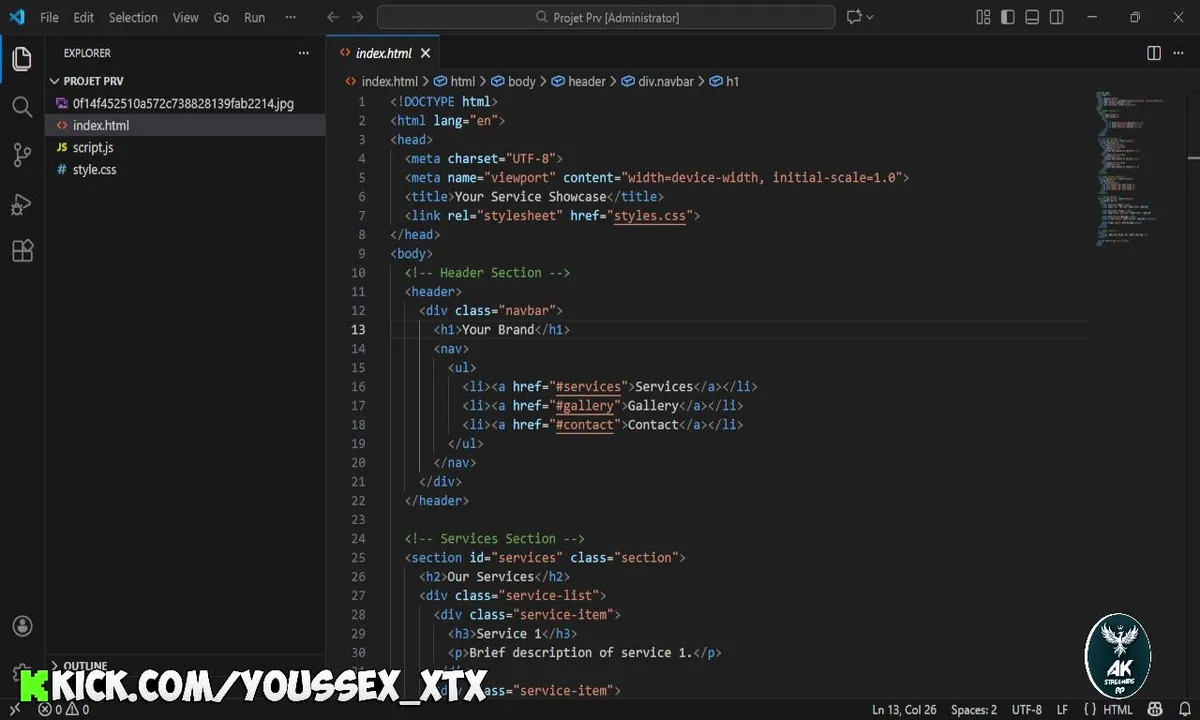Click the 'Your Brand' heading text

tap(498, 329)
